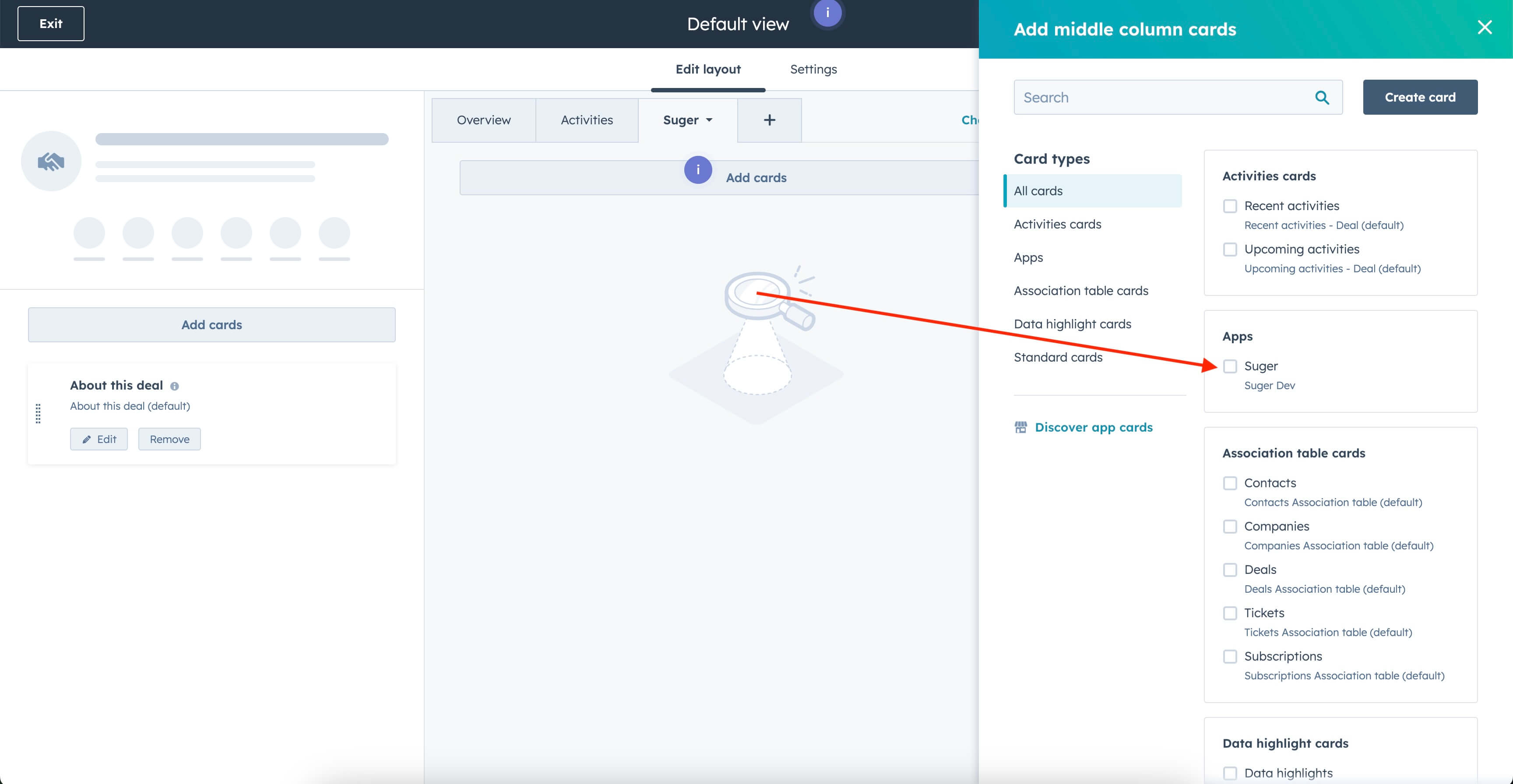
Task: Click the storefront icon by Discover app cards
Action: click(x=1021, y=428)
